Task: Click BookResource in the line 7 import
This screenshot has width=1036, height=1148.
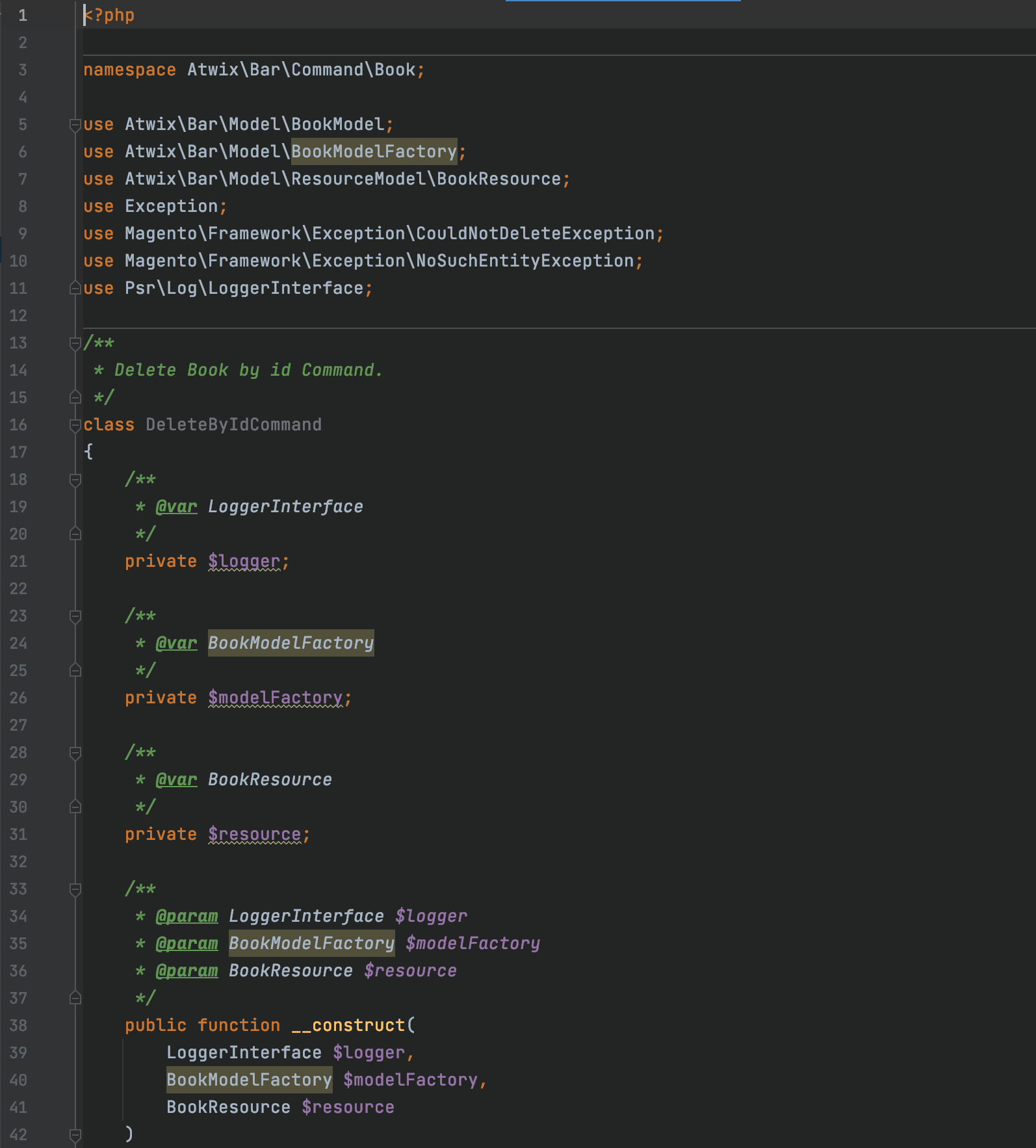Action: (x=499, y=179)
